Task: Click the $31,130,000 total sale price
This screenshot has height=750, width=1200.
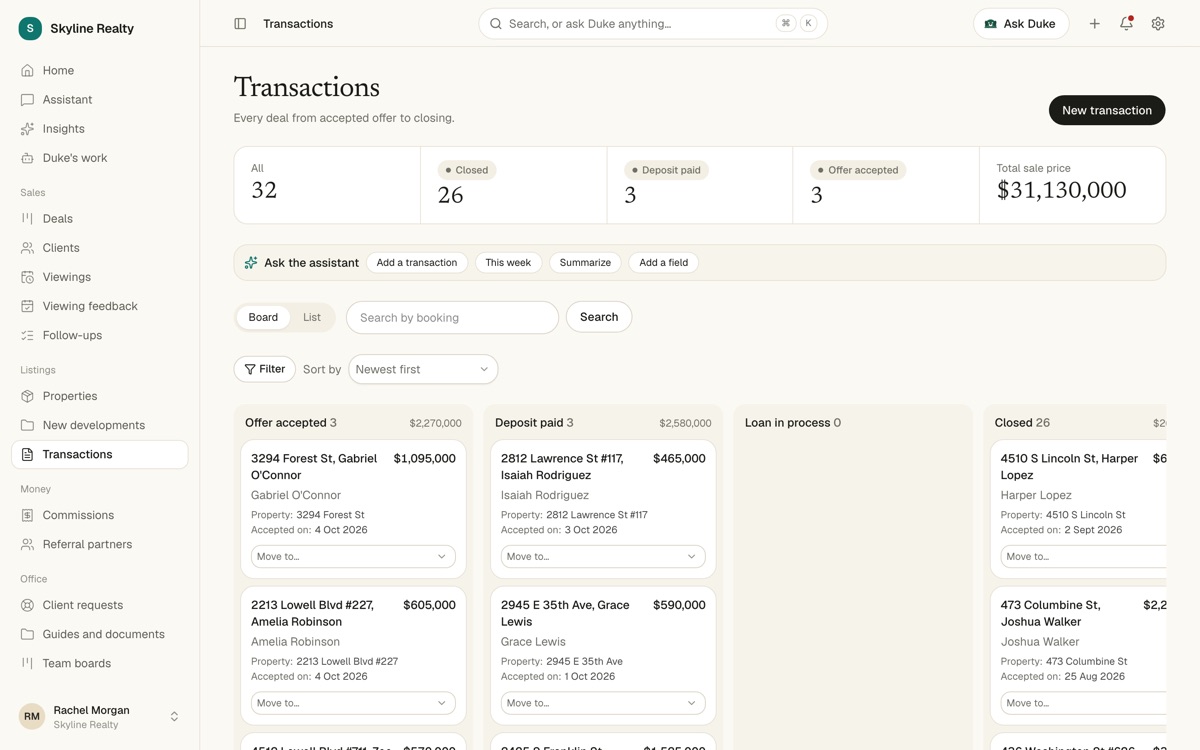Action: point(1062,190)
